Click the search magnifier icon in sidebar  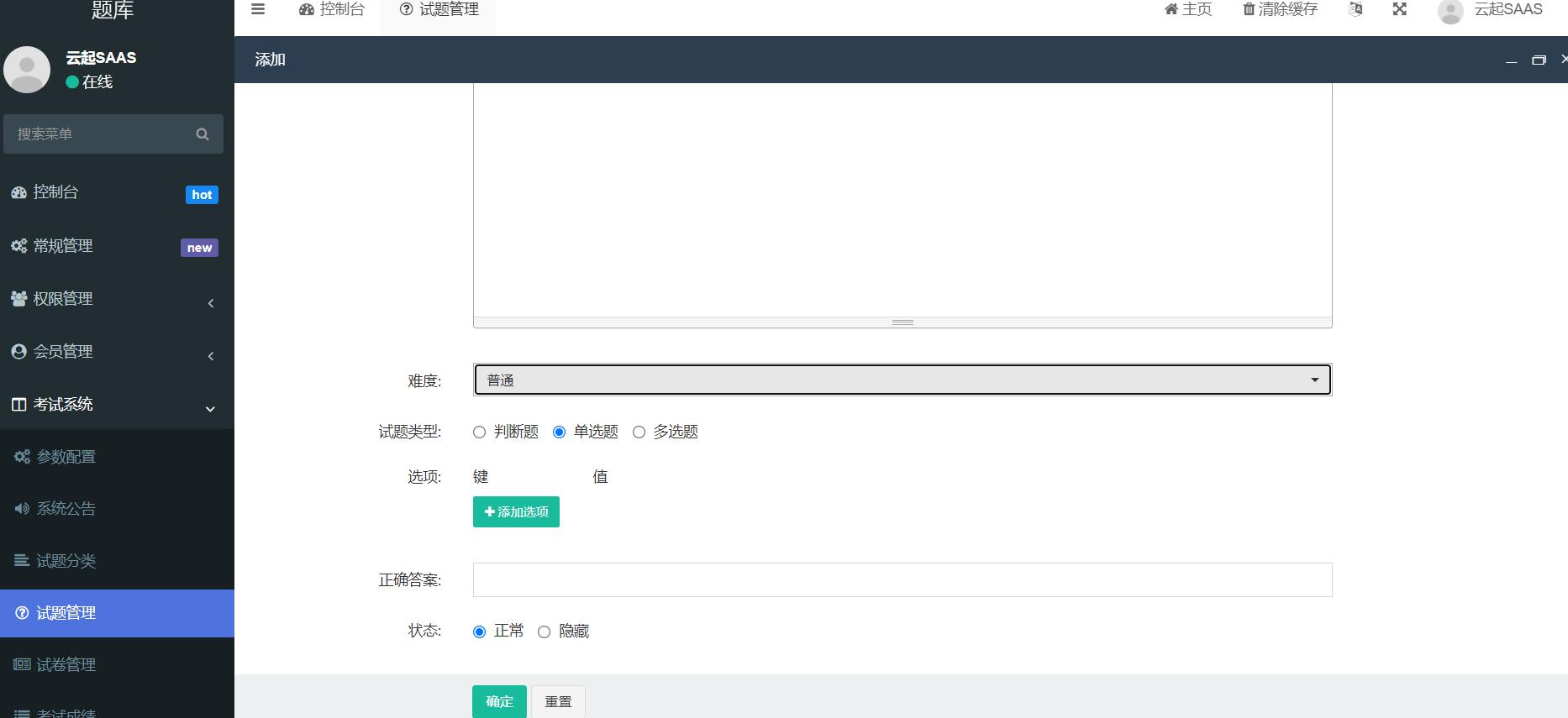point(203,134)
